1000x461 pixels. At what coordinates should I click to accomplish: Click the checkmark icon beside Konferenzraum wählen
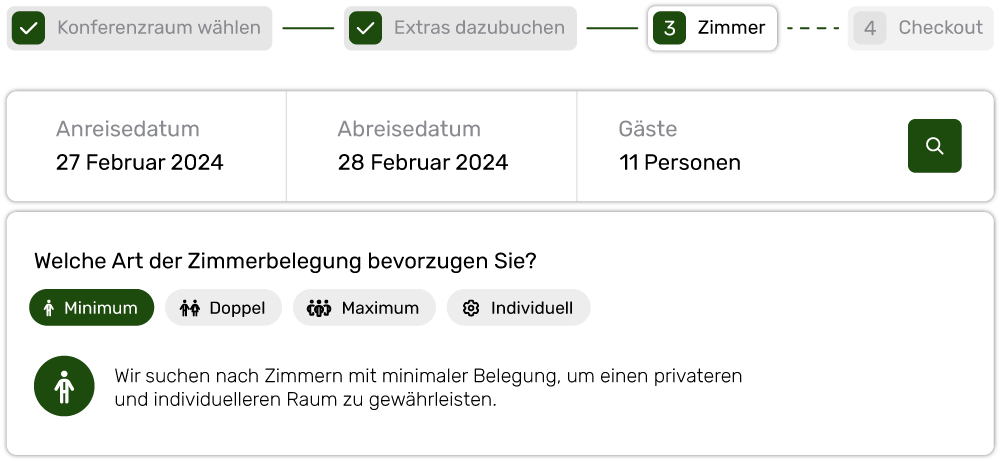pos(28,28)
